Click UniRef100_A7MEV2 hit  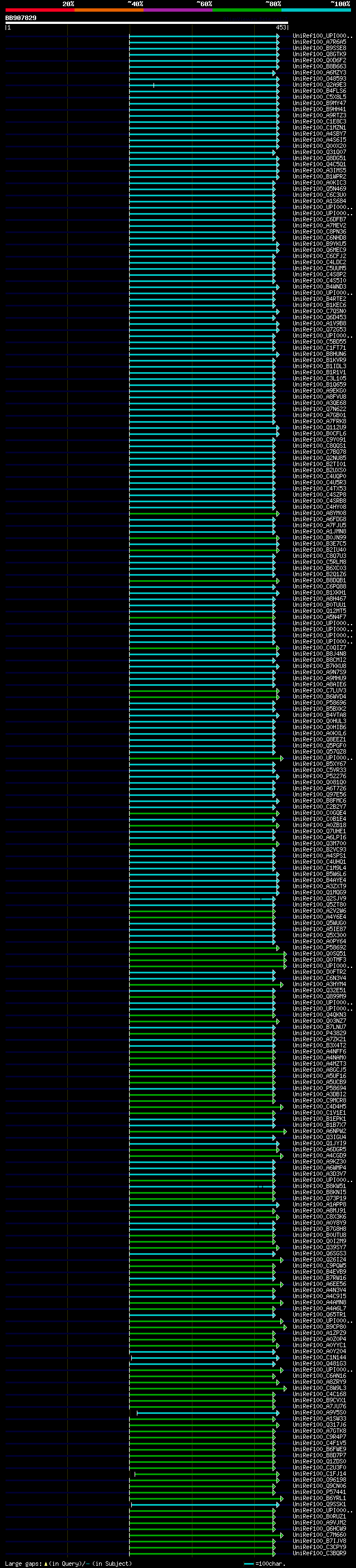pyautogui.click(x=319, y=226)
